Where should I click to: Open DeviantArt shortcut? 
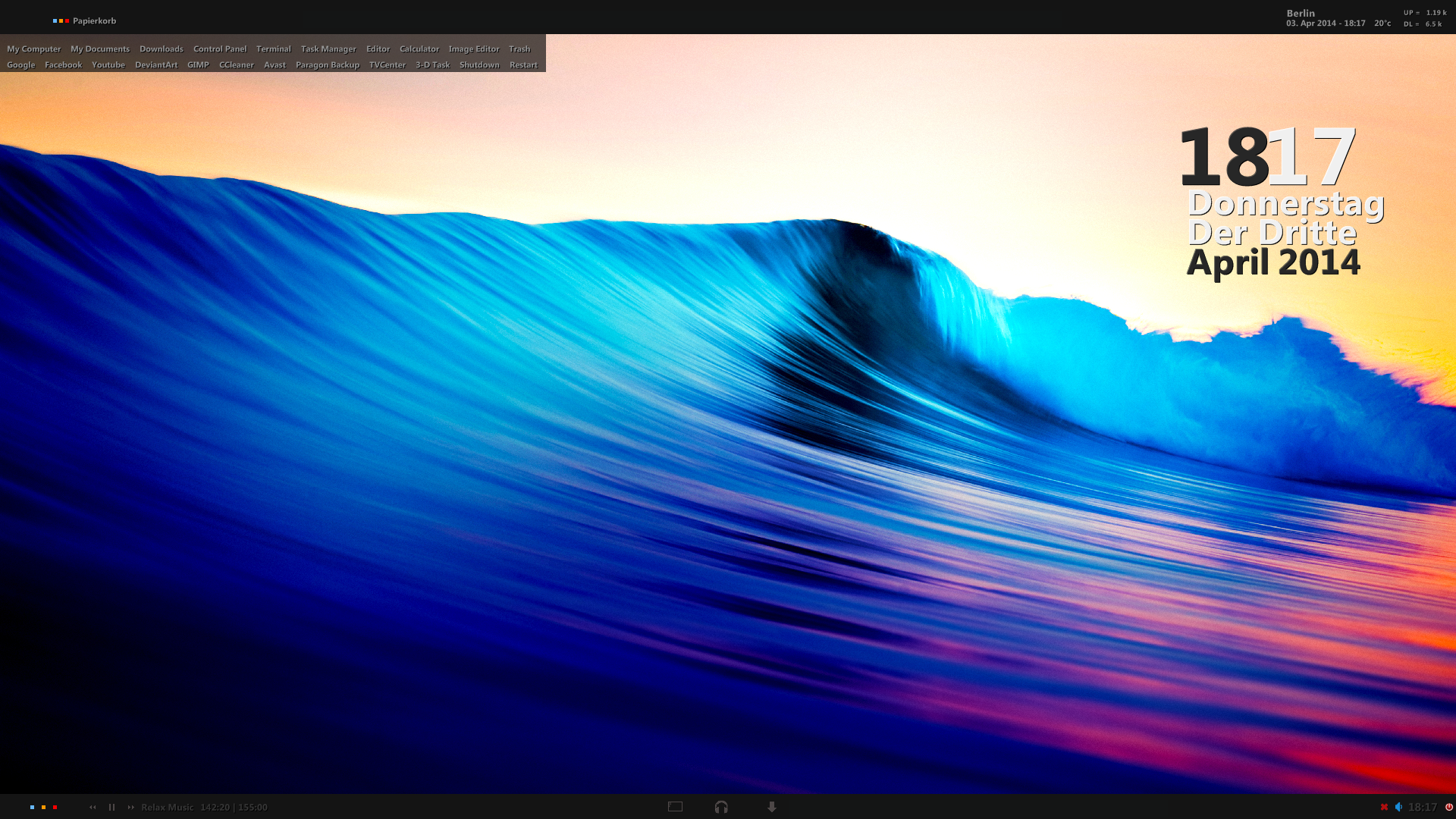pyautogui.click(x=156, y=64)
